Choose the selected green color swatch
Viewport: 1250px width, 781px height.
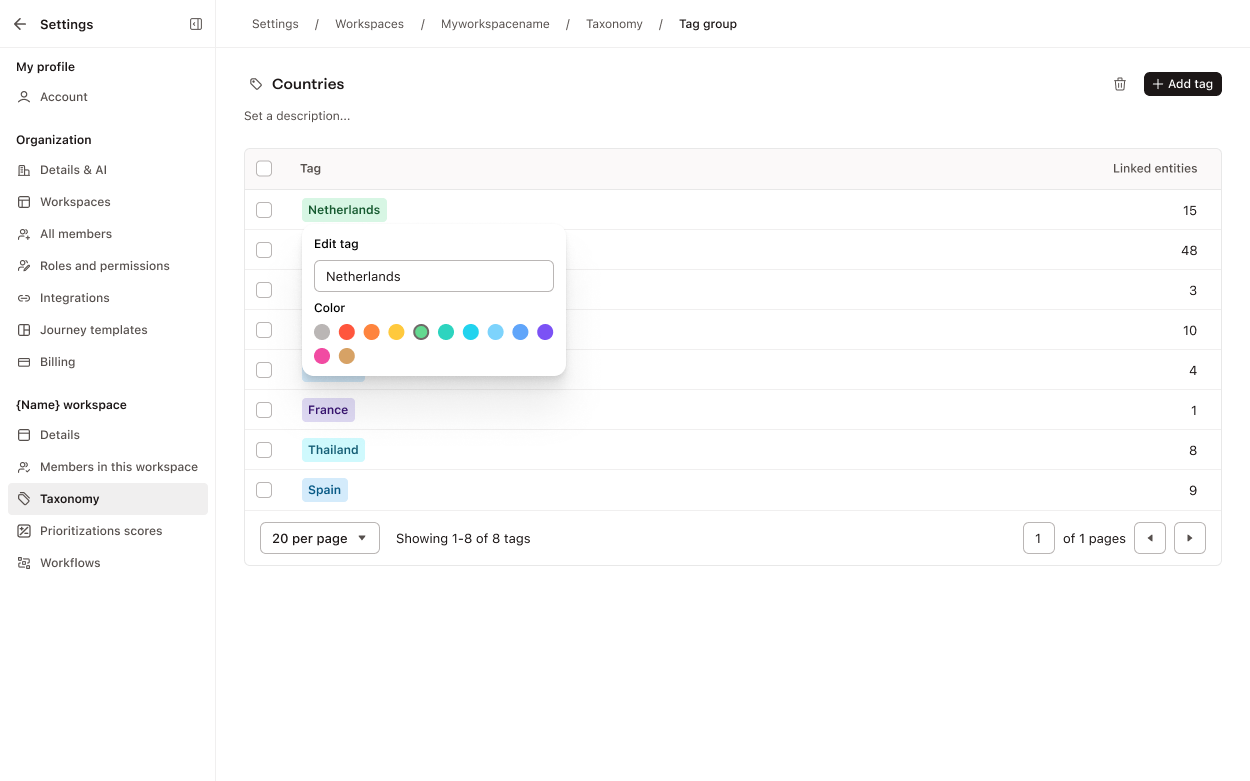point(421,332)
